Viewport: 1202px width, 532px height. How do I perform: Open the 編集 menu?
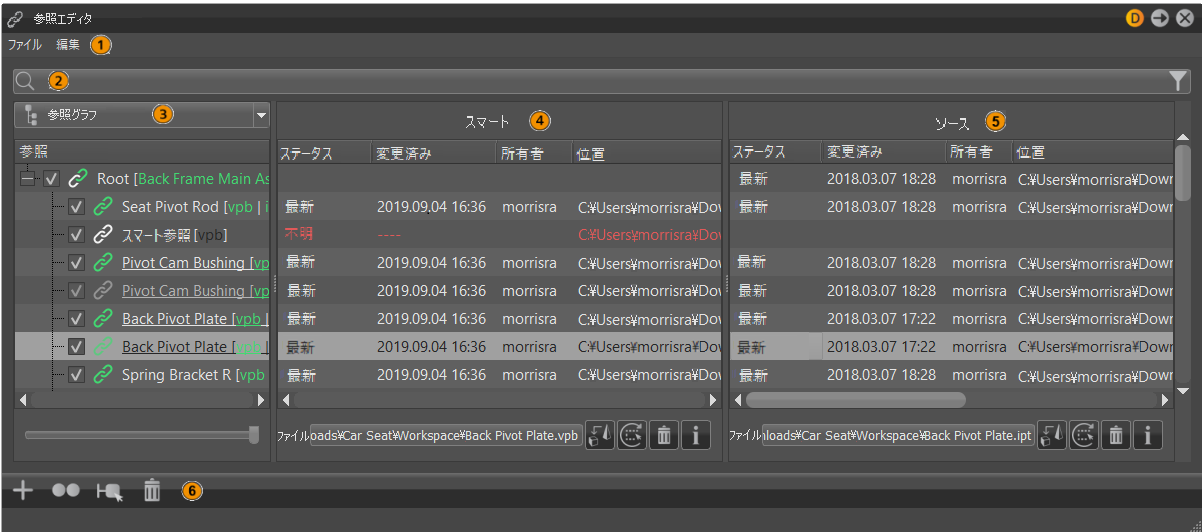click(x=68, y=45)
